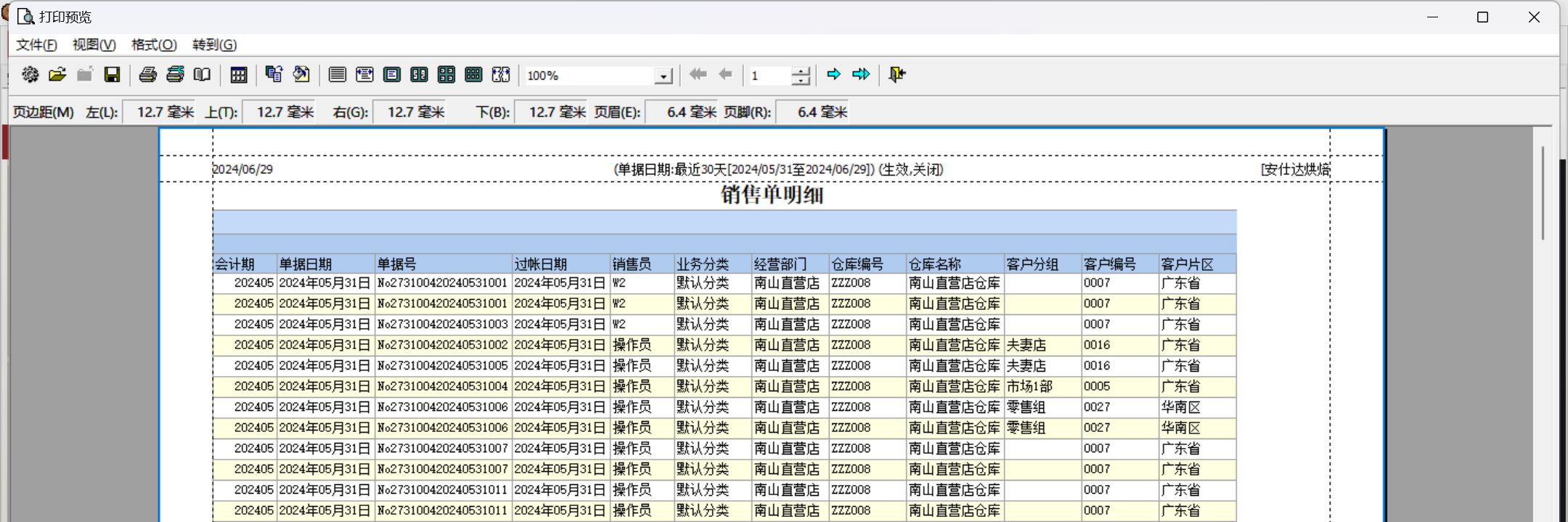
Task: Decrease page number with down spinner
Action: (x=801, y=81)
